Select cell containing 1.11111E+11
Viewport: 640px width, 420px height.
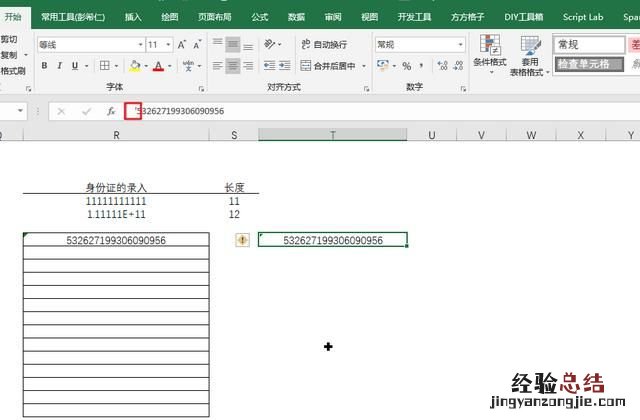(x=116, y=214)
